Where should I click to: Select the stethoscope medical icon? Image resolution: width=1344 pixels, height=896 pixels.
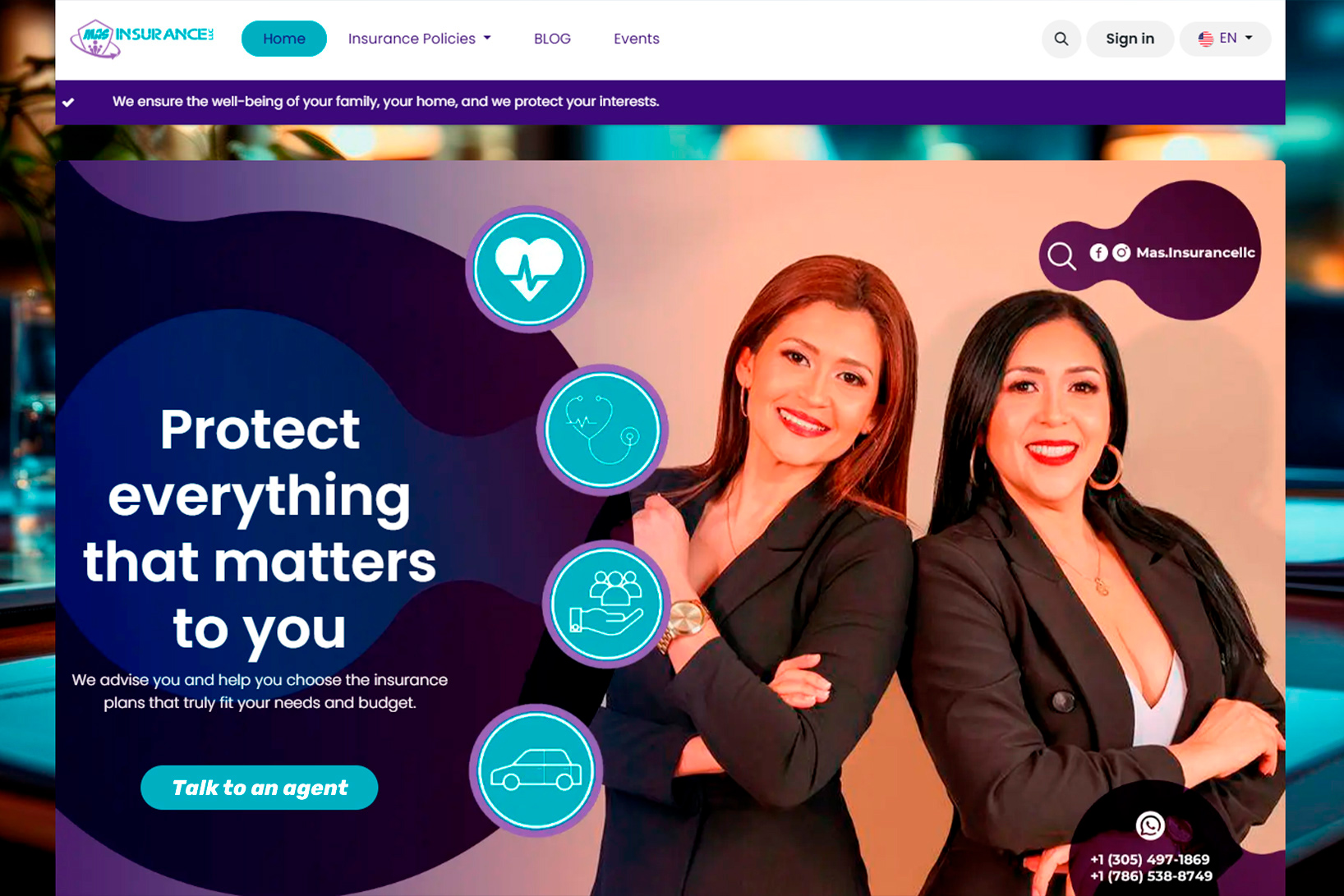[602, 430]
